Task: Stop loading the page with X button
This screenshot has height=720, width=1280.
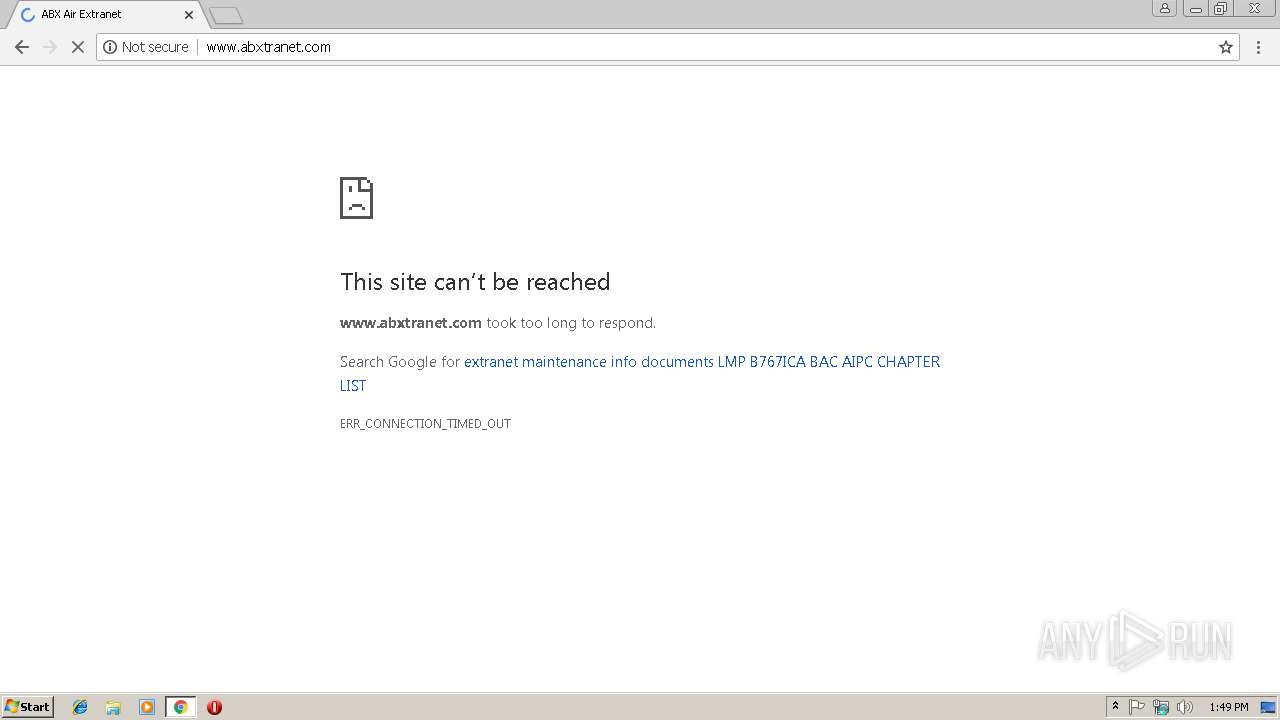Action: tap(77, 47)
